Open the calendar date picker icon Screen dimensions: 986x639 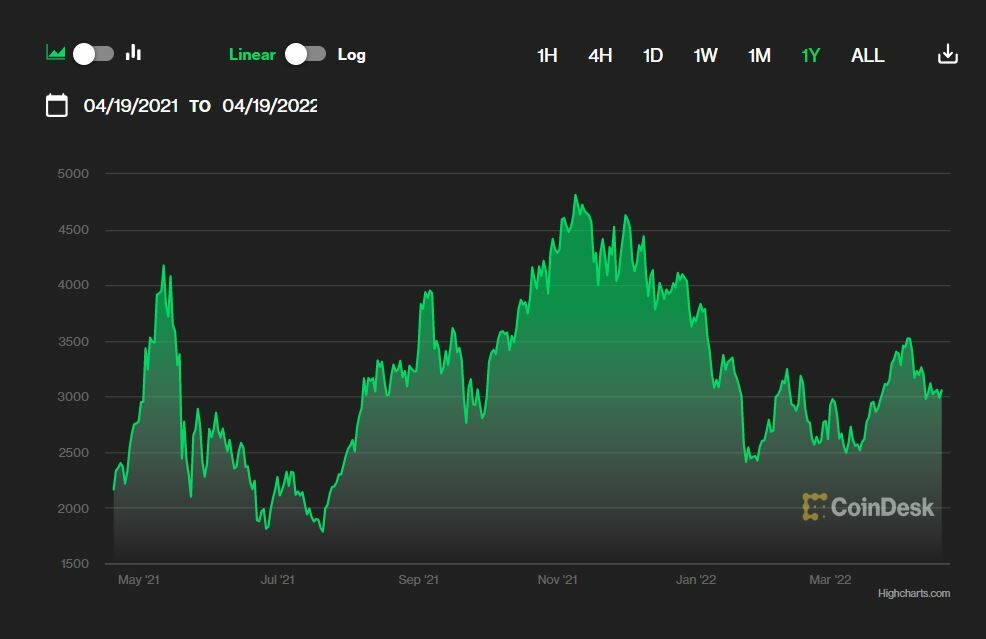(57, 105)
